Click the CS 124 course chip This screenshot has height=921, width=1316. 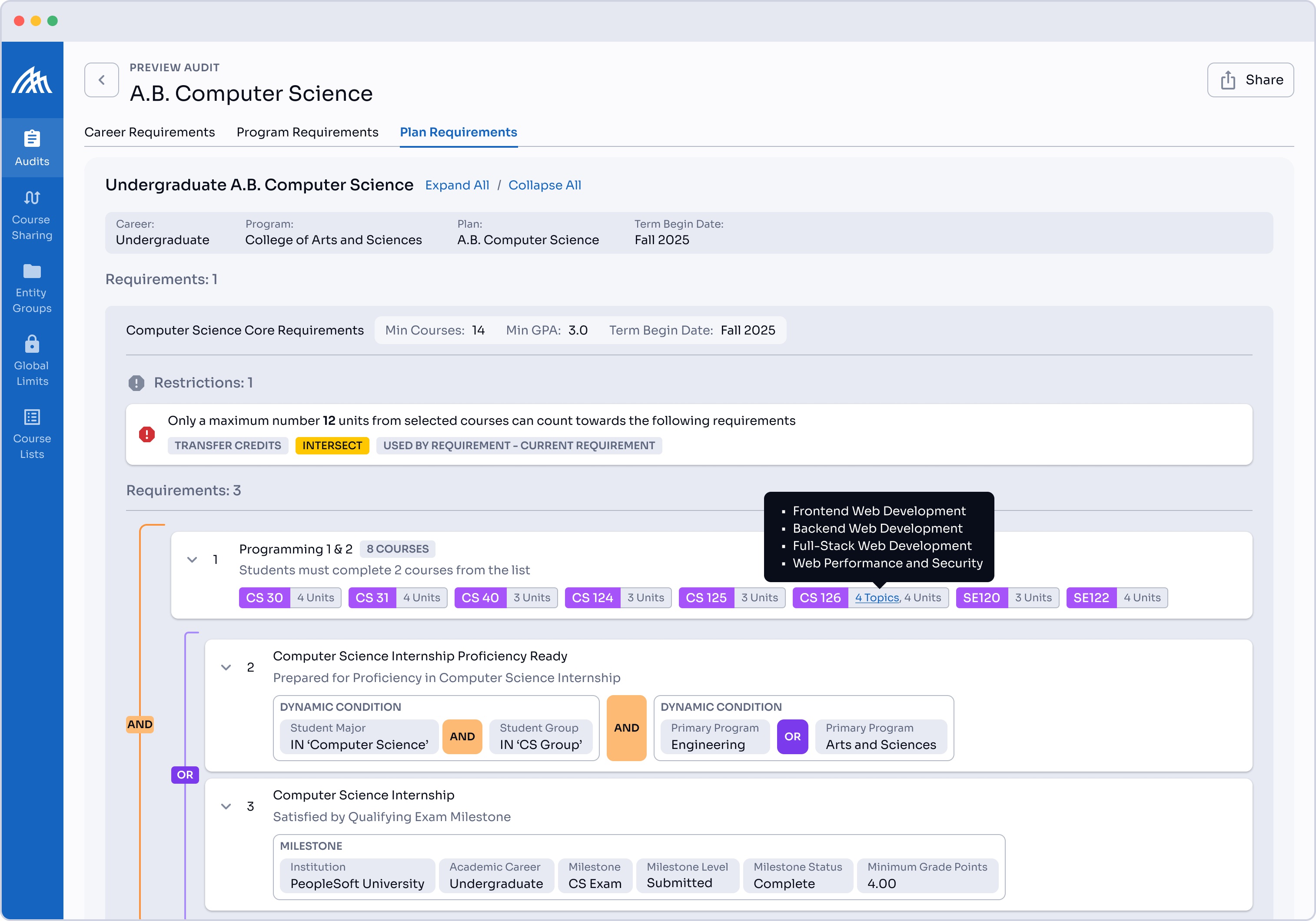[x=618, y=597]
